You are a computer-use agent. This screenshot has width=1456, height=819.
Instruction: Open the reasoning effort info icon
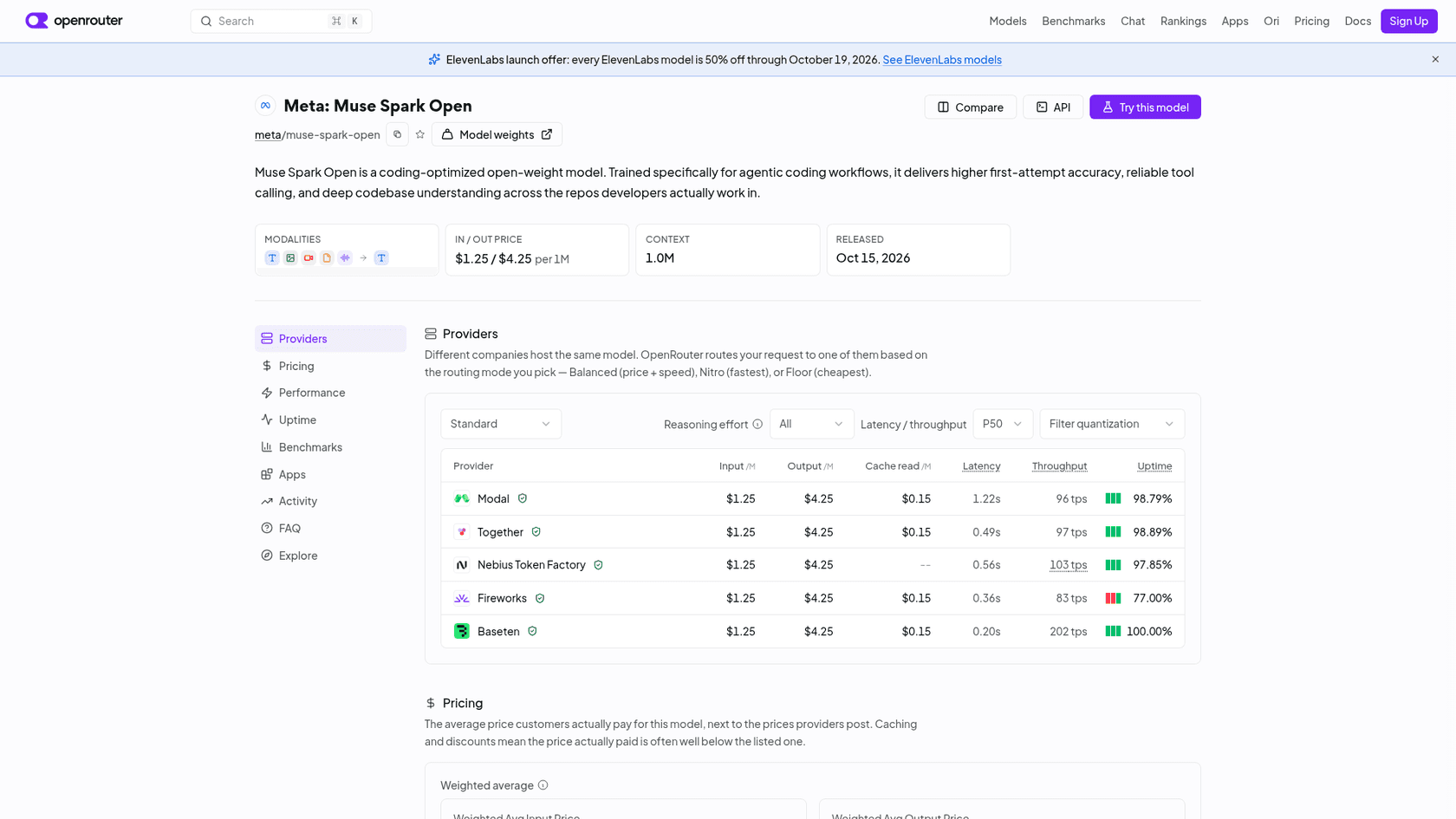coord(757,424)
